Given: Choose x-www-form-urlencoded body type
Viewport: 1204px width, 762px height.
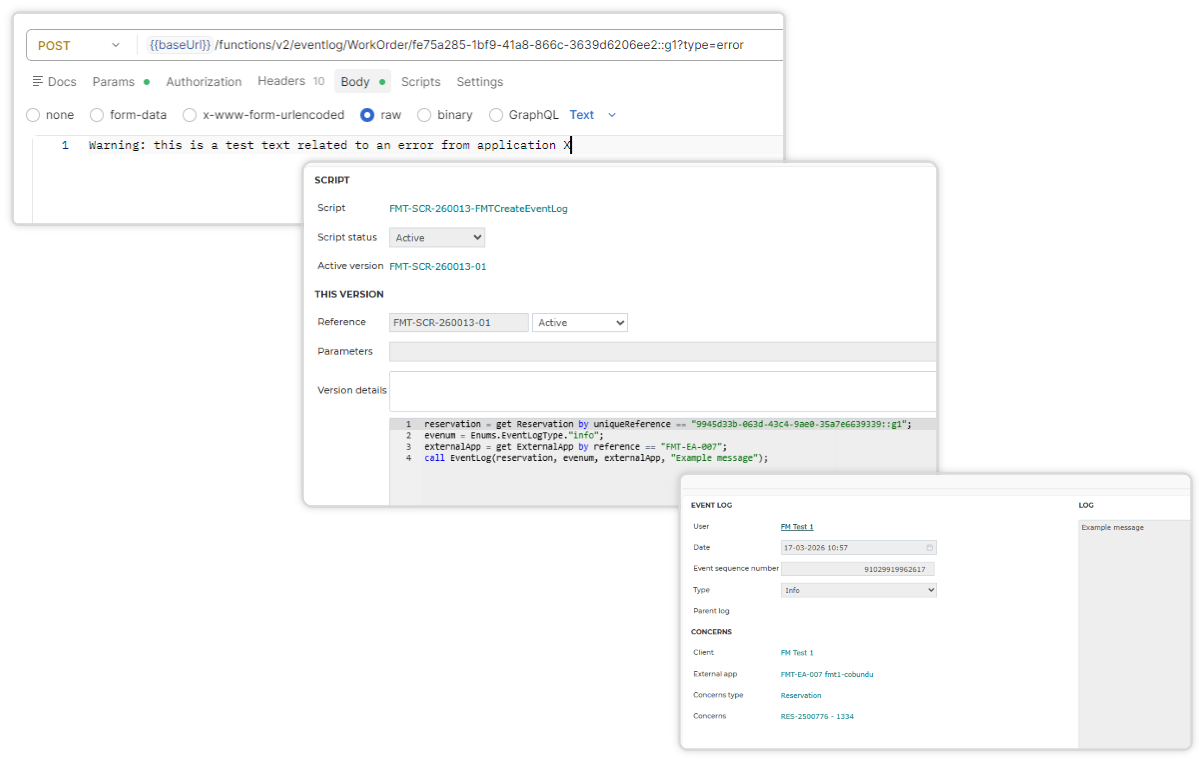Looking at the screenshot, I should [x=264, y=115].
